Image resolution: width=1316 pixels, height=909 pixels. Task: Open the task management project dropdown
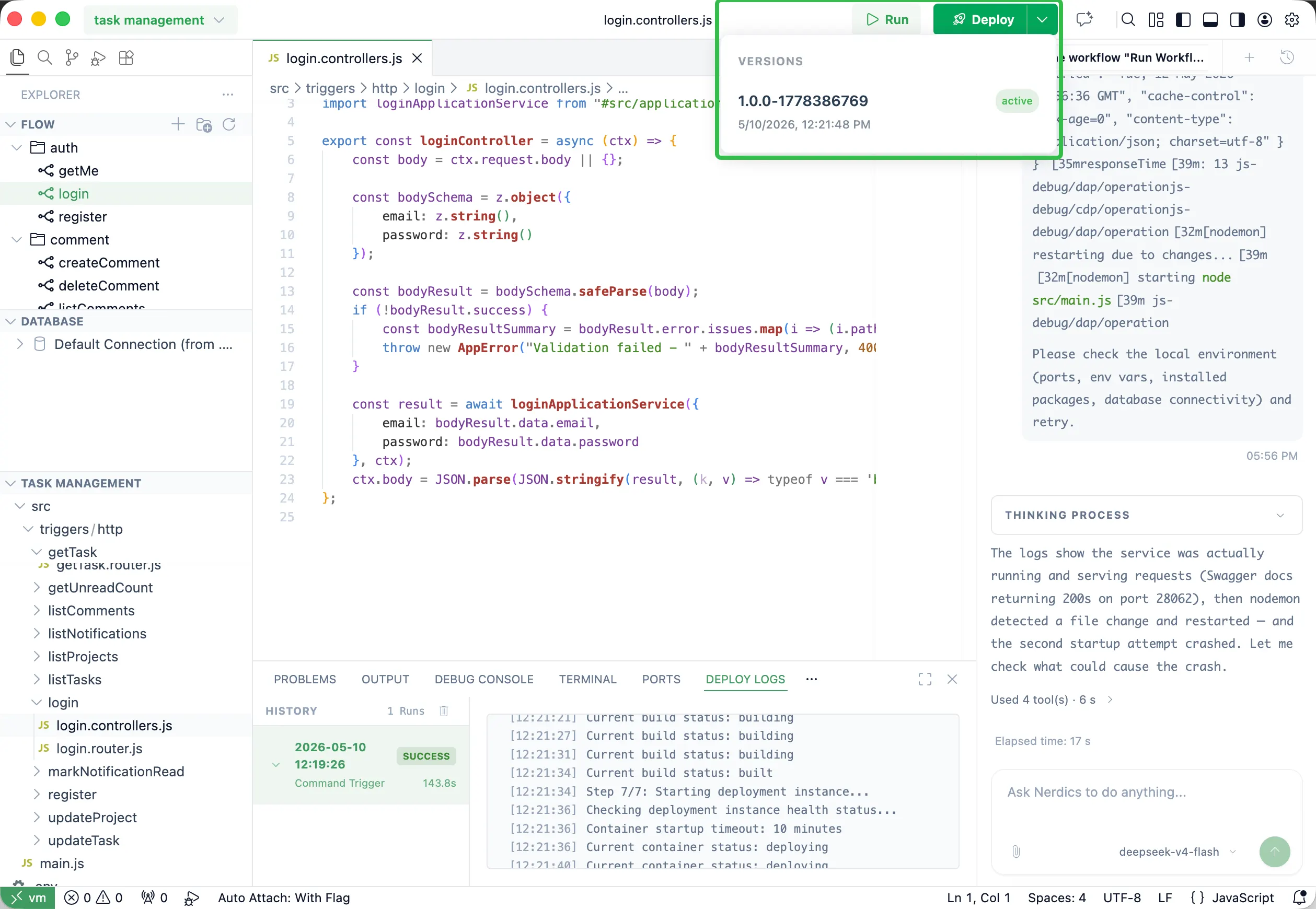[x=160, y=20]
